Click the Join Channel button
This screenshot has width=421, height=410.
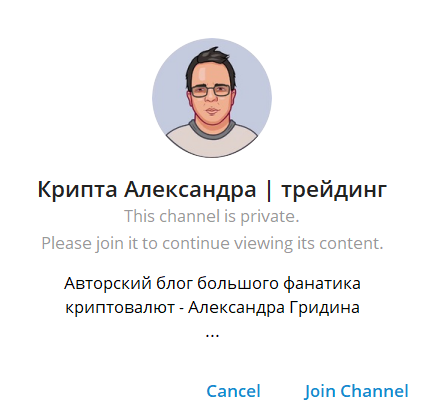click(356, 391)
